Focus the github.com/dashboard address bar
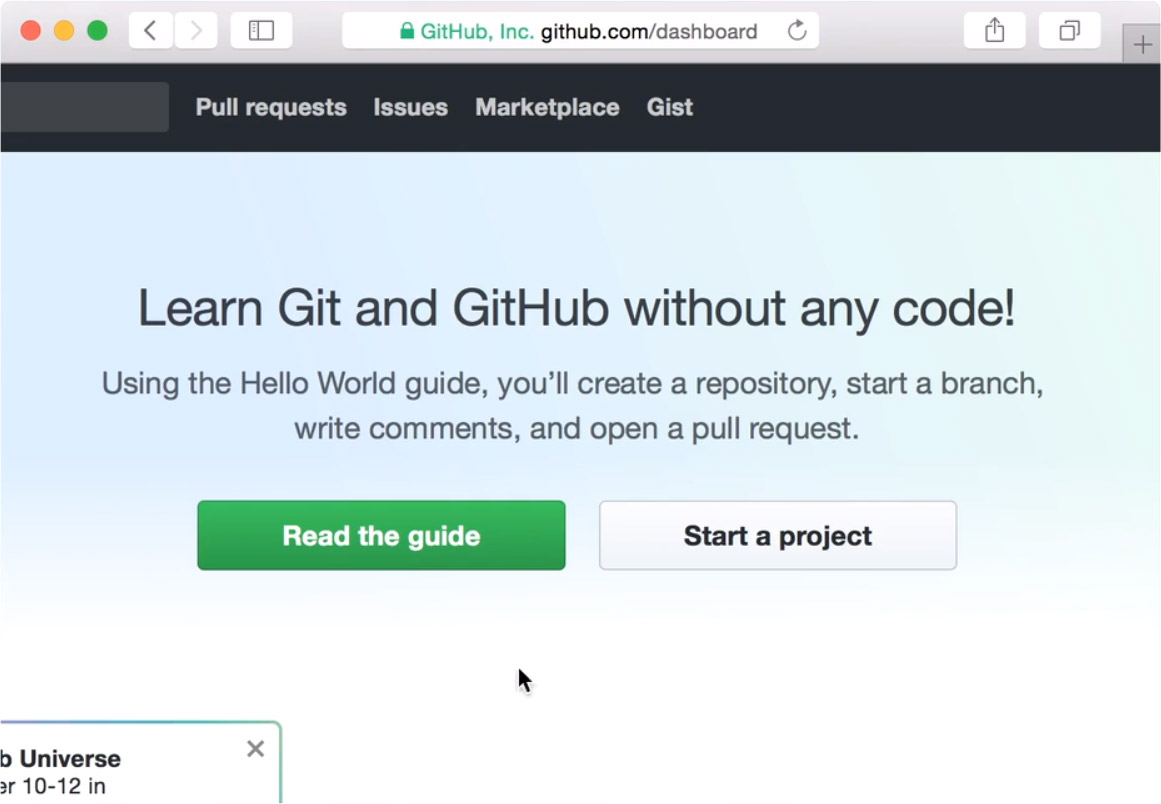This screenshot has width=1161, height=804. pos(648,31)
